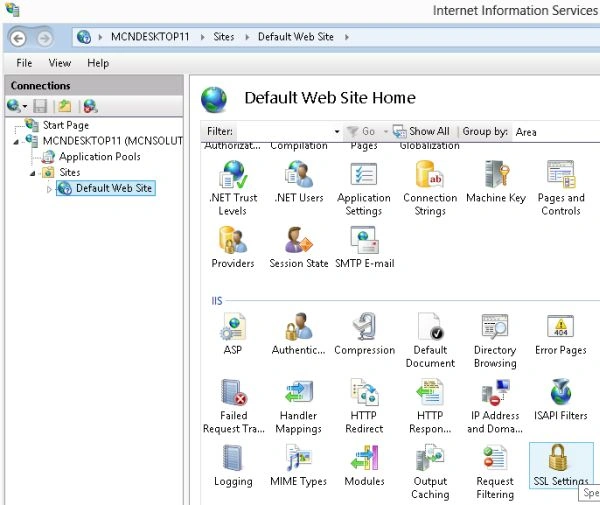
Task: Open SMTP E-mail feature
Action: [x=365, y=247]
